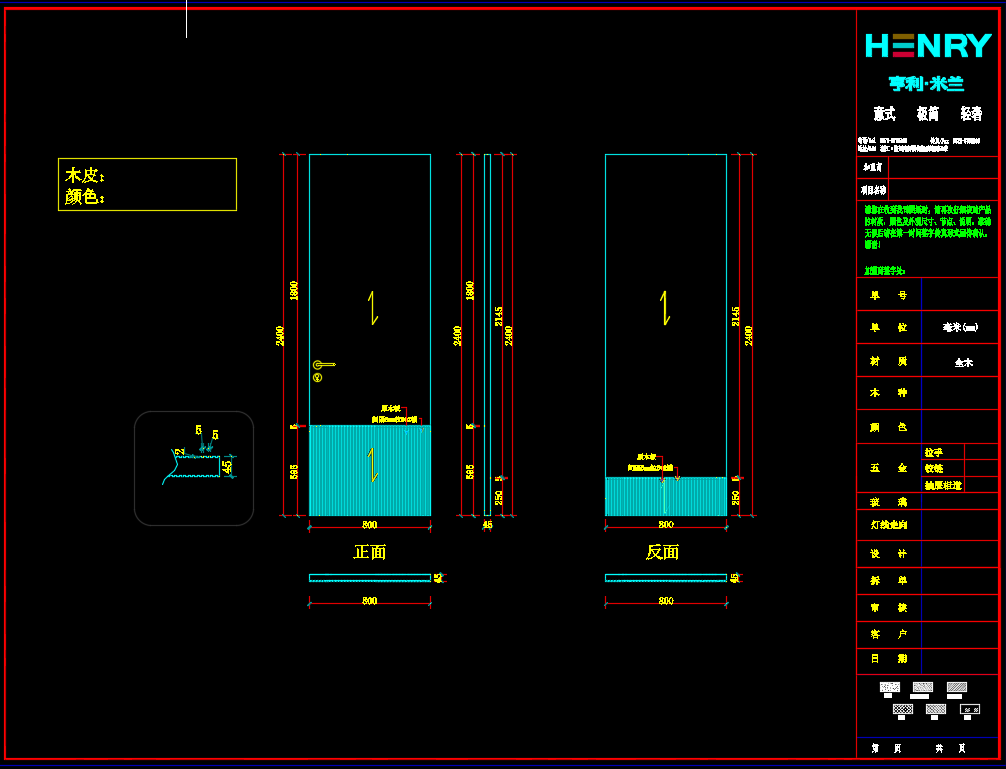Click the empty field next to 日期

point(959,659)
